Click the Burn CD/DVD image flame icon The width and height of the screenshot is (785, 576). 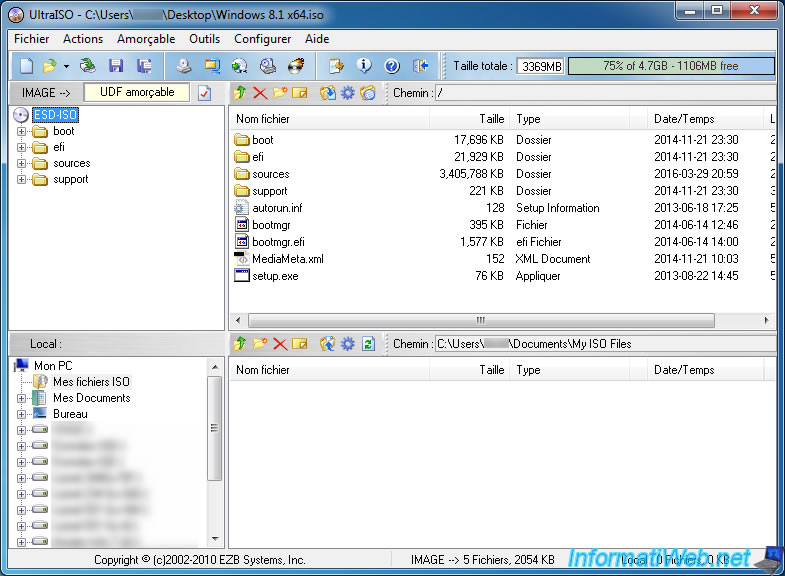[296, 66]
